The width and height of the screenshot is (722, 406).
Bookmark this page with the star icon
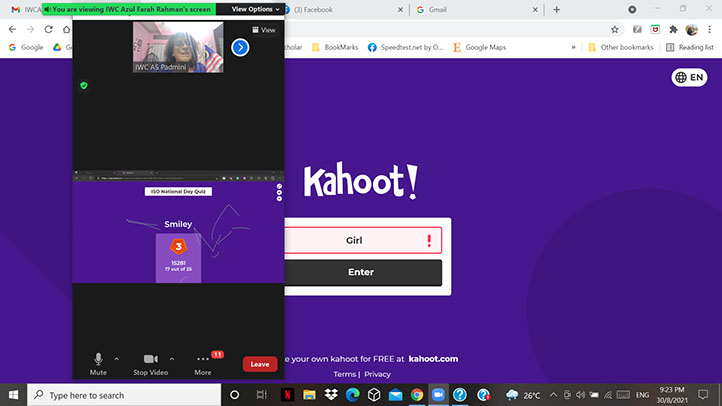click(x=615, y=29)
